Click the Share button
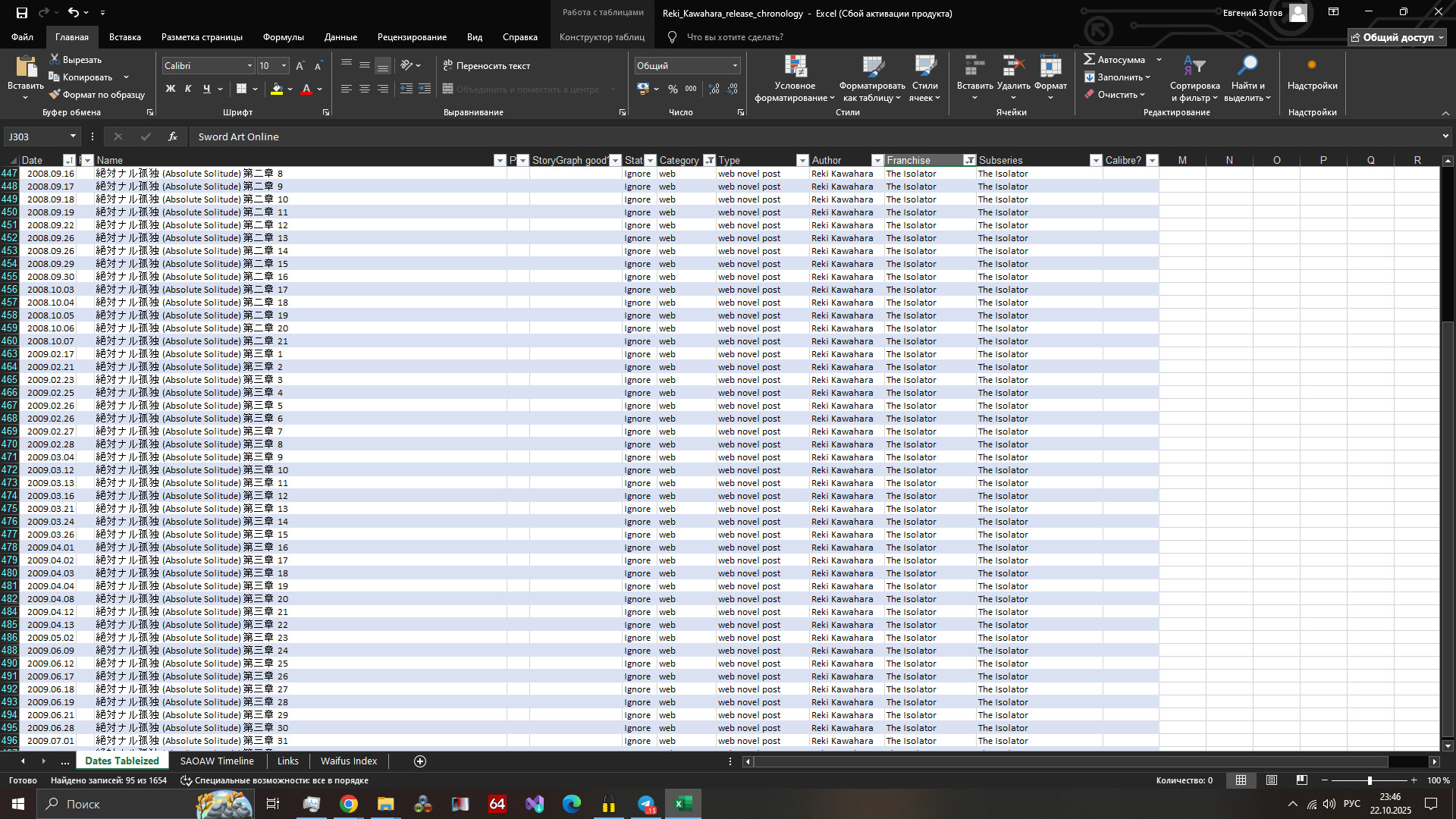This screenshot has width=1456, height=819. click(1398, 37)
